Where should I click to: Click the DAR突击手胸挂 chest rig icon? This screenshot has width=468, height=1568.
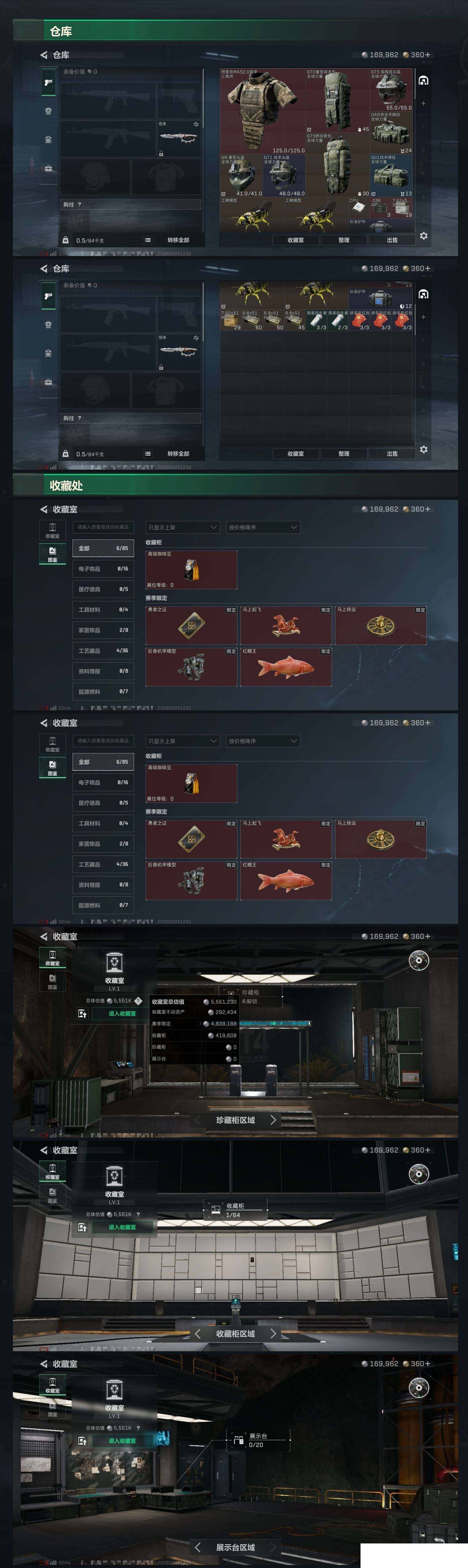pos(391,133)
